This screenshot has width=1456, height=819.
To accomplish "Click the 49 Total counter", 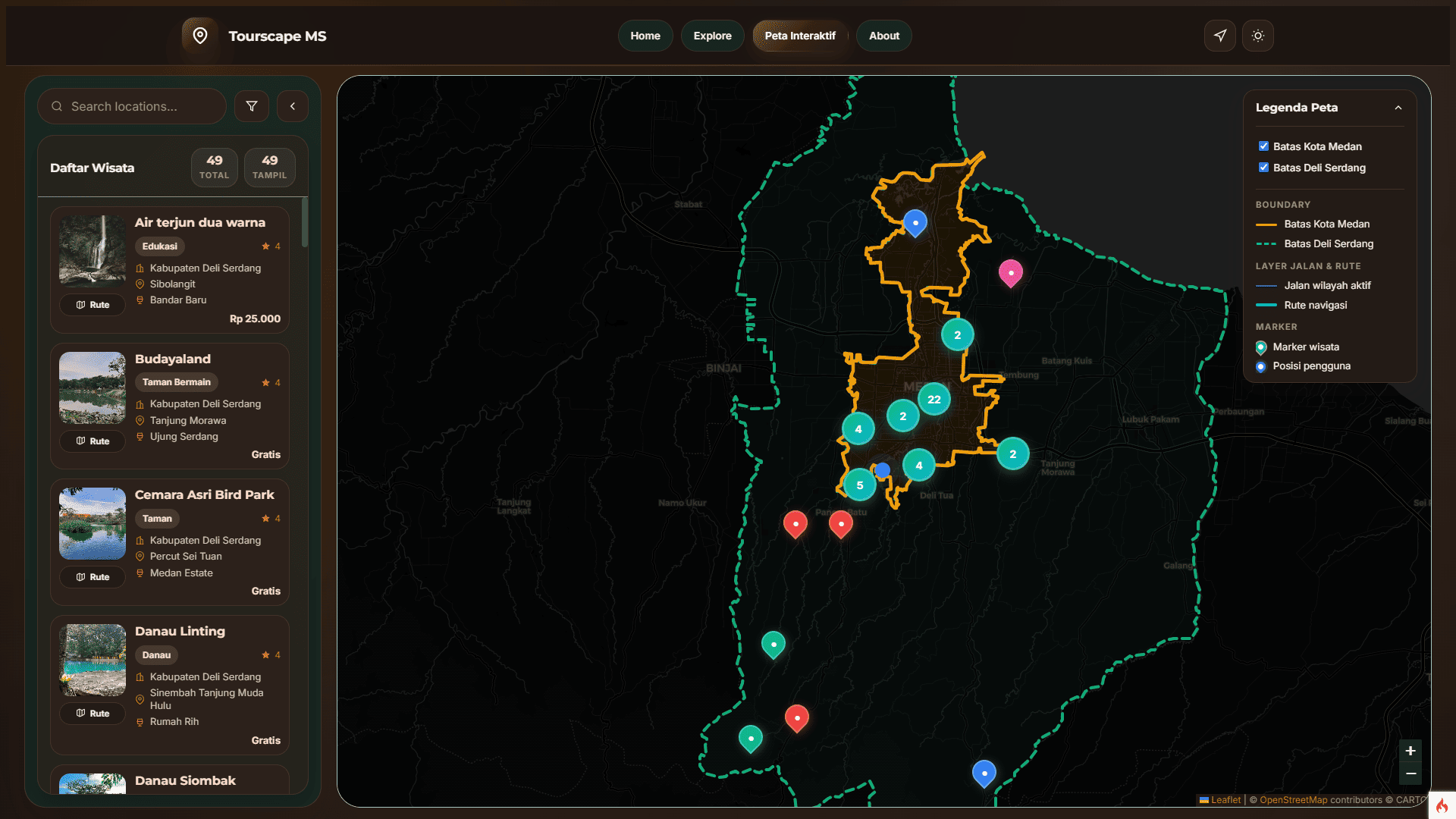I will click(215, 167).
